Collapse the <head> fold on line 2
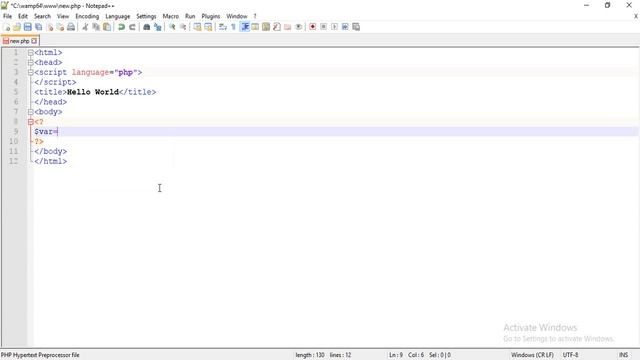Viewport: 640px width, 360px height. click(x=31, y=62)
